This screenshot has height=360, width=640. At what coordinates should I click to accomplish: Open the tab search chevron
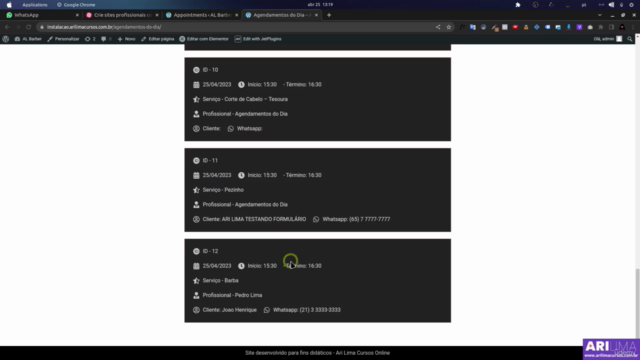point(600,15)
